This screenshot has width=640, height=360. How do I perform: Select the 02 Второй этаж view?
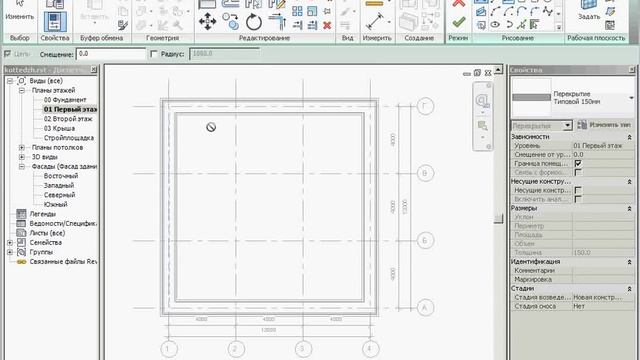point(68,119)
